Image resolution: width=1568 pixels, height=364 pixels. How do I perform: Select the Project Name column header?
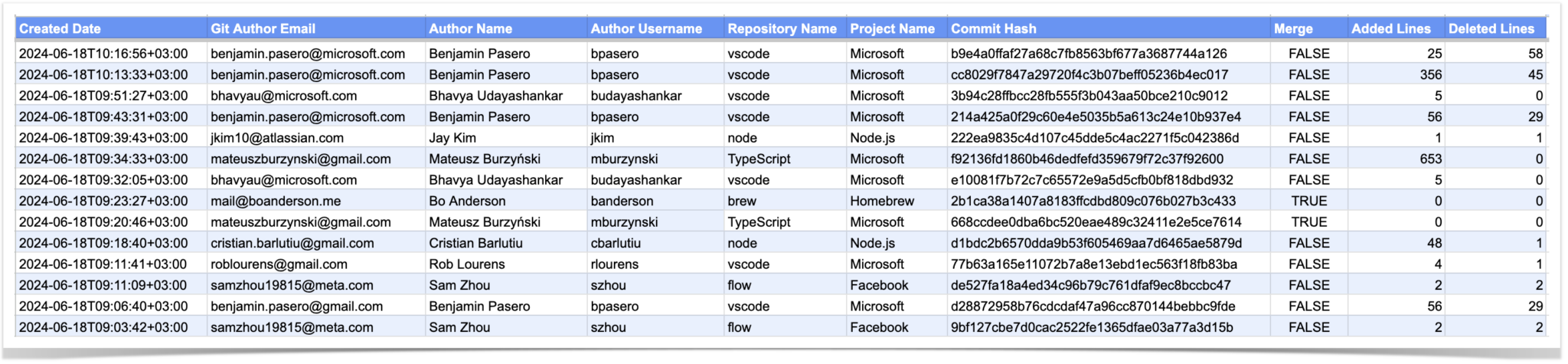897,28
